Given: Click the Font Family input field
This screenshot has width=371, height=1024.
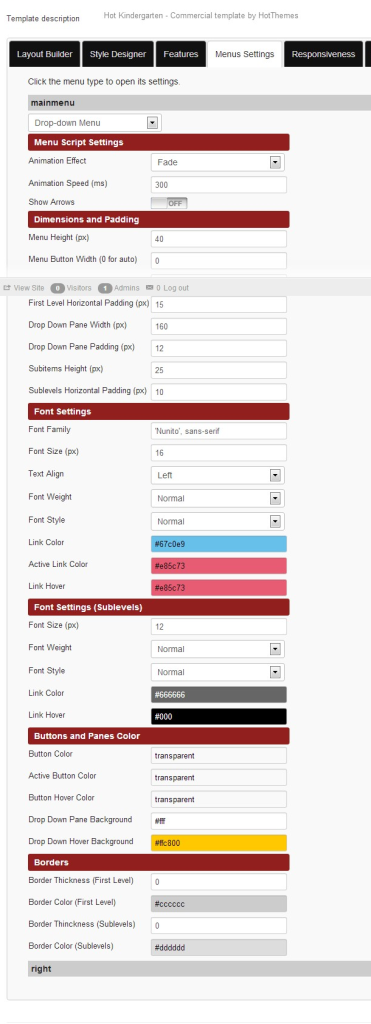Looking at the screenshot, I should [218, 431].
